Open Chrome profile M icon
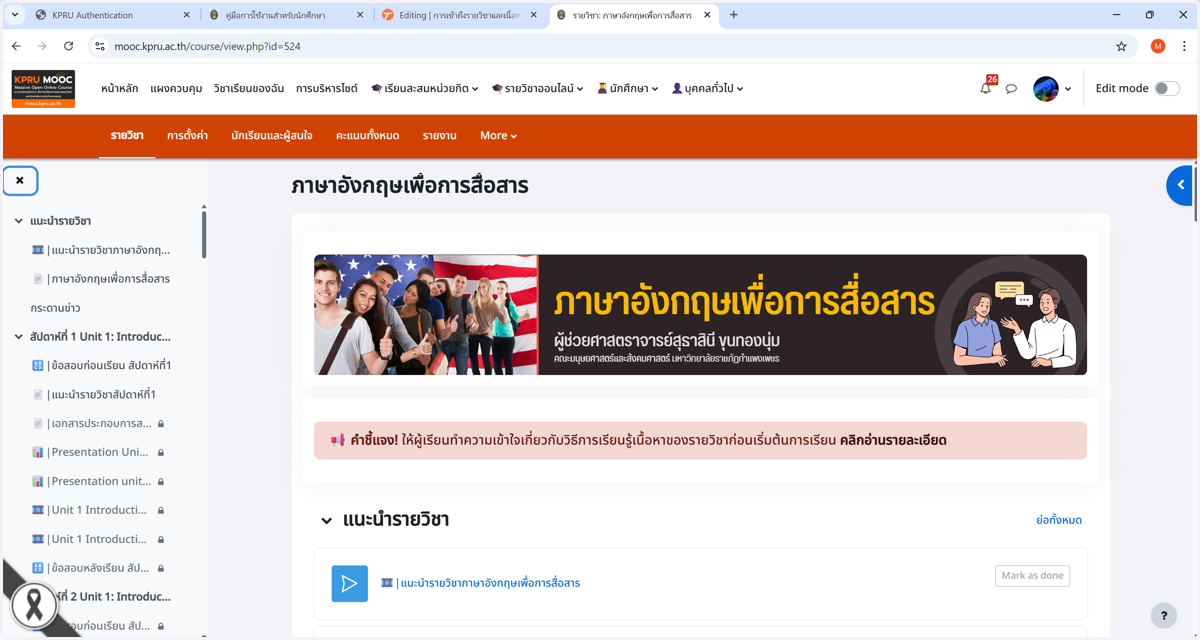 pos(1158,46)
